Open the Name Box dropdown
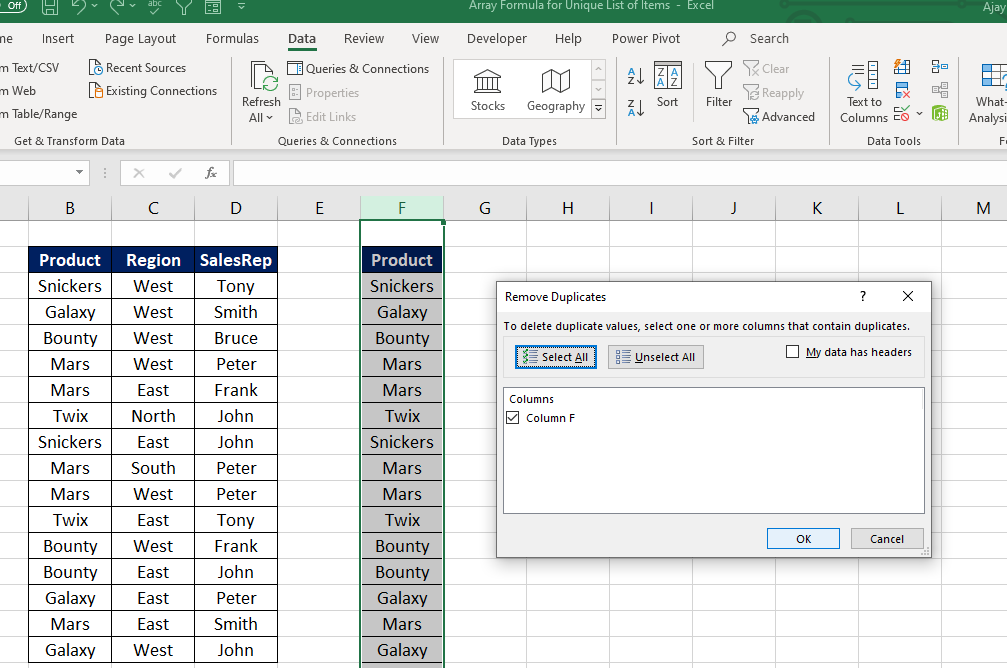The image size is (1007, 668). click(x=79, y=172)
